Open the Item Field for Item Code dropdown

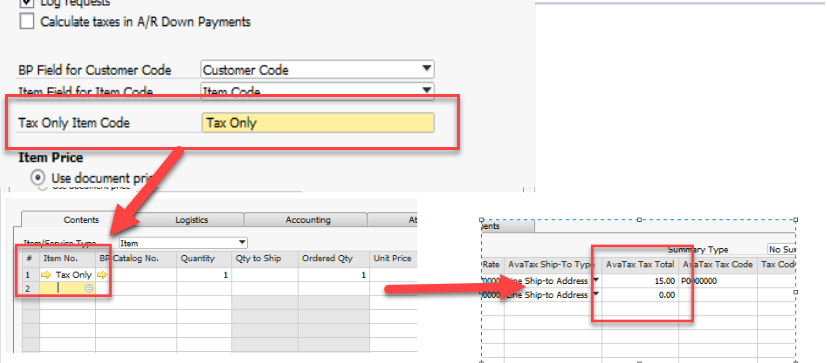tap(427, 91)
